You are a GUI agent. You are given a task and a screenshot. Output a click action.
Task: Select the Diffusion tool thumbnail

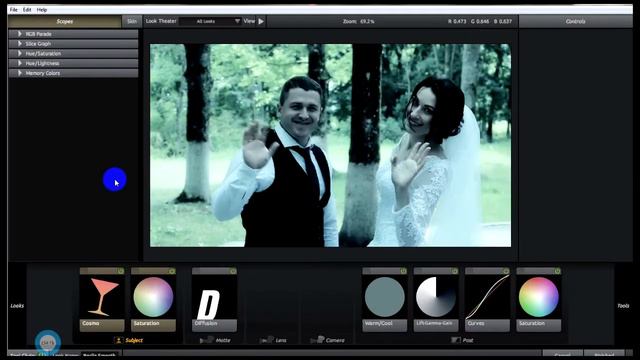click(214, 297)
